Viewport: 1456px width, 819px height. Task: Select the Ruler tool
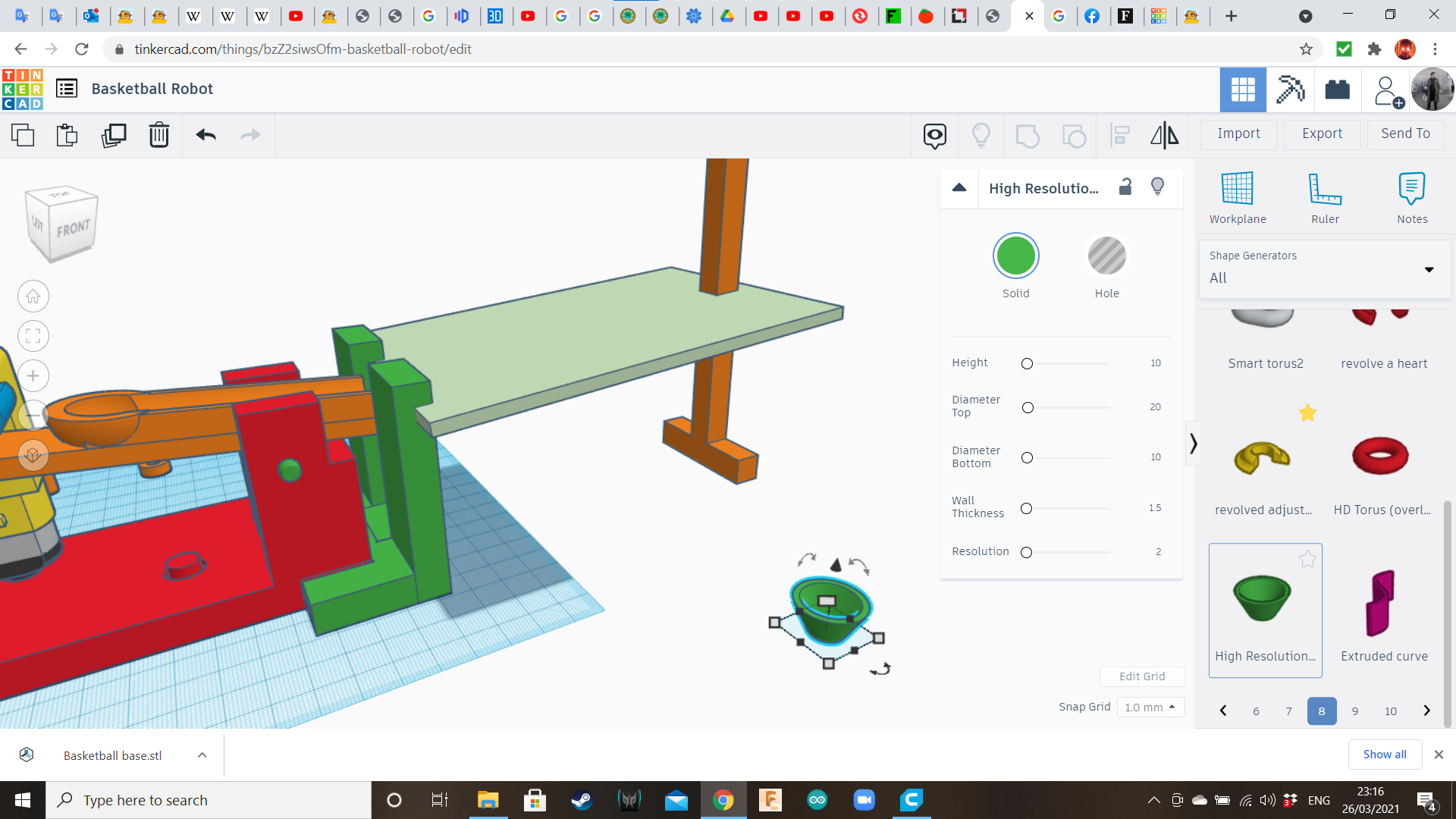1325,196
